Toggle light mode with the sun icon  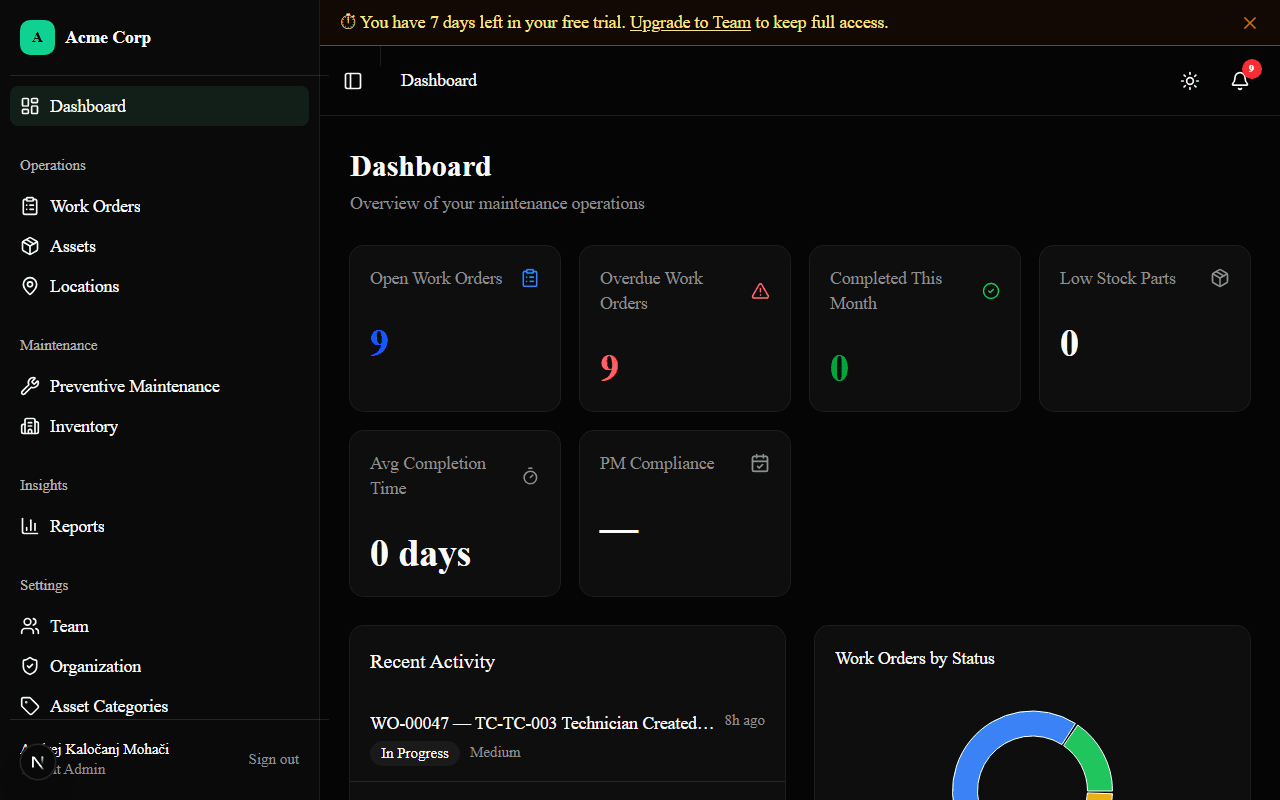tap(1189, 81)
